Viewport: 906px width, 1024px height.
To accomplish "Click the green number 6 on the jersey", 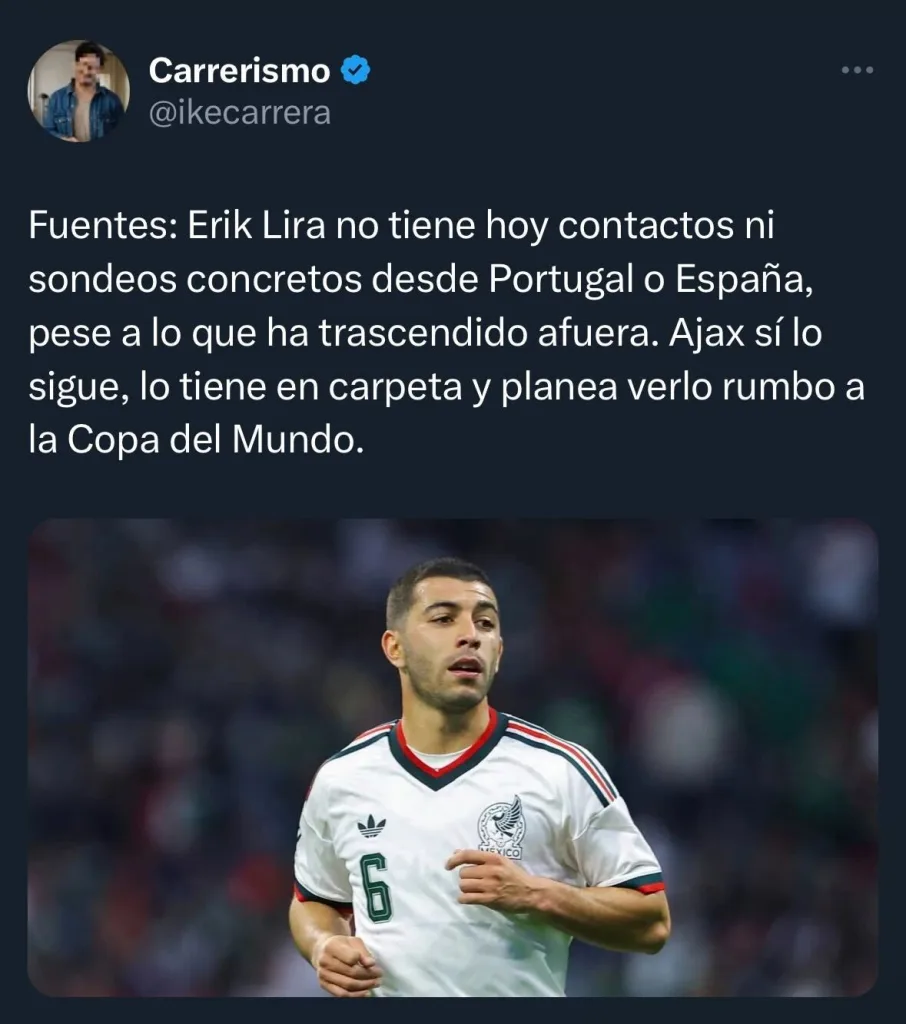I will click(376, 887).
